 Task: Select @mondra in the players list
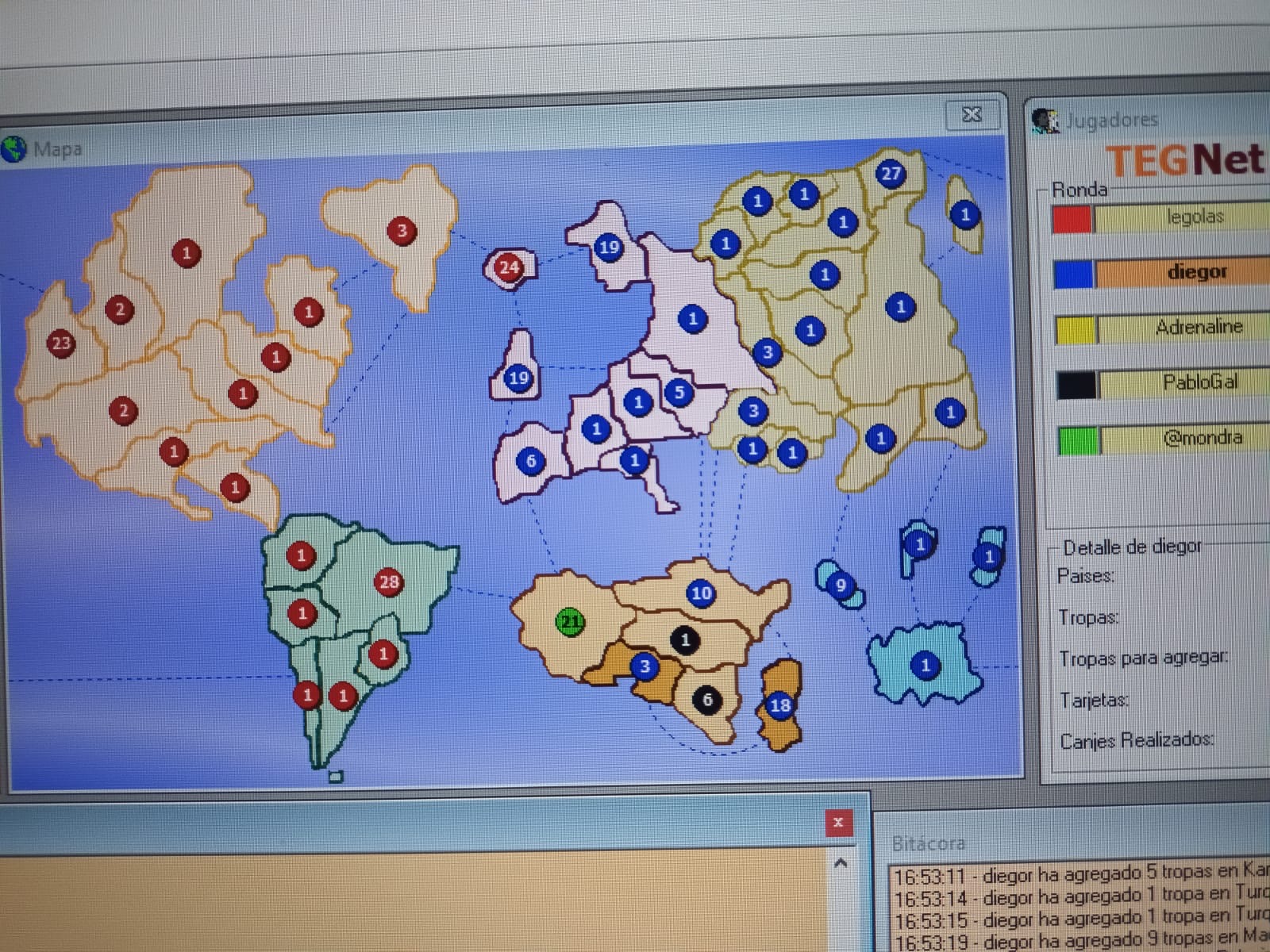[1202, 438]
